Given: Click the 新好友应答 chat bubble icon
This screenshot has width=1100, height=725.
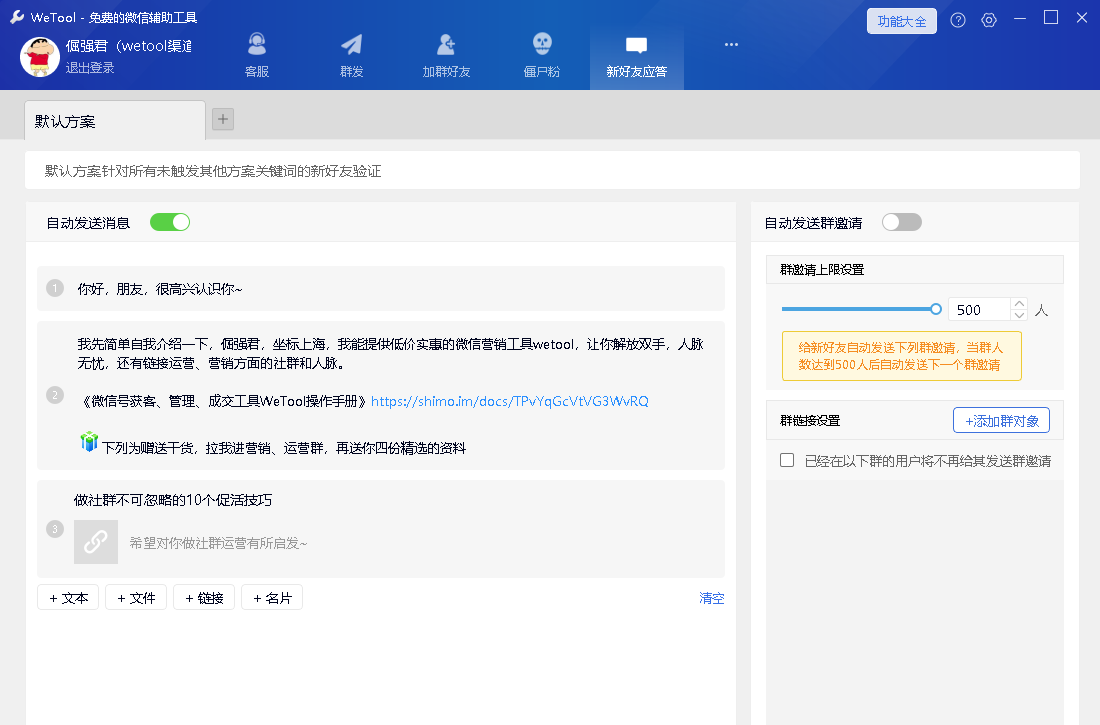Looking at the screenshot, I should (636, 46).
